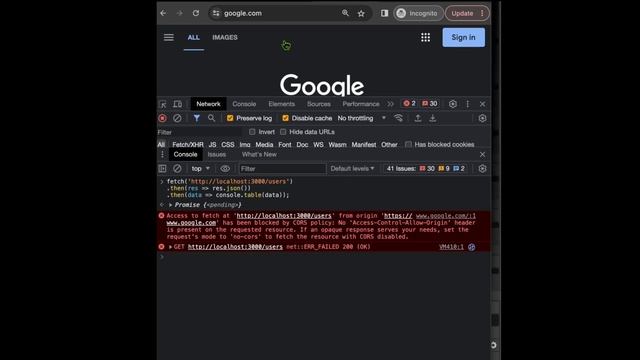Image resolution: width=640 pixels, height=360 pixels.
Task: Open the top context dropdown
Action: click(200, 169)
